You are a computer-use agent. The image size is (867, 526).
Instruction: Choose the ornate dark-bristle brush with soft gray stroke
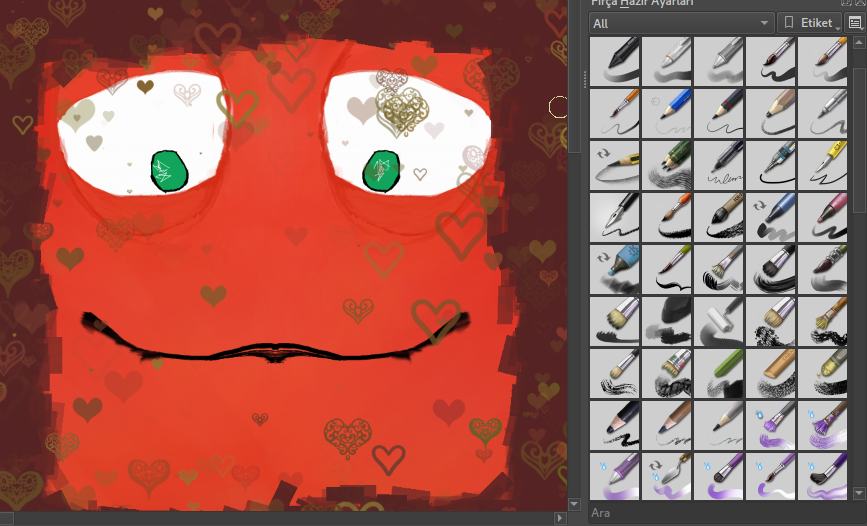point(822,269)
